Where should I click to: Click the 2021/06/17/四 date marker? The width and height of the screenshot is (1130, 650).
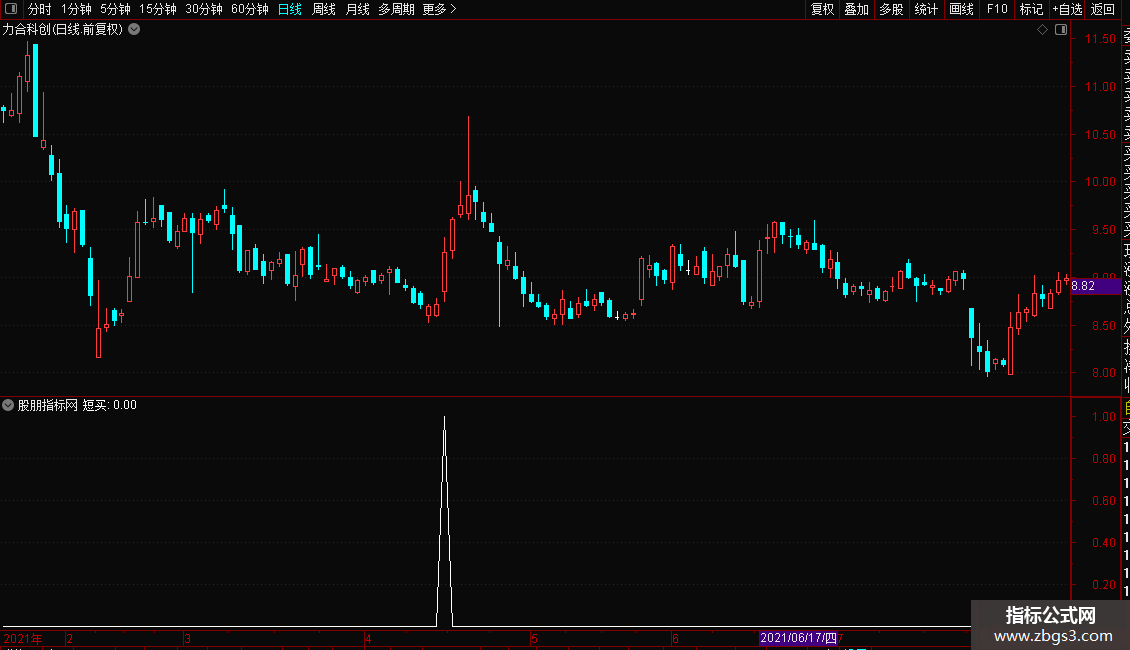pos(798,638)
